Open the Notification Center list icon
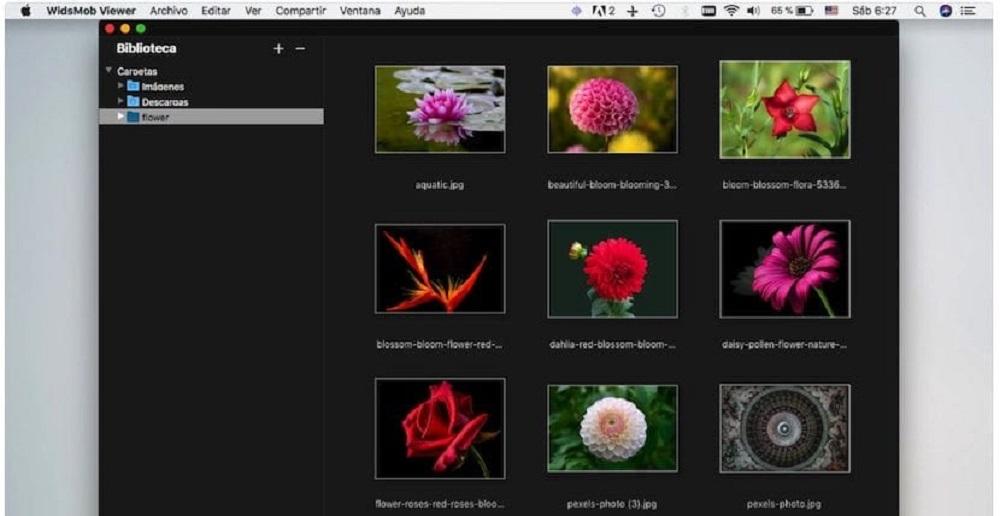Screen dimensions: 1000x516 click(x=968, y=11)
